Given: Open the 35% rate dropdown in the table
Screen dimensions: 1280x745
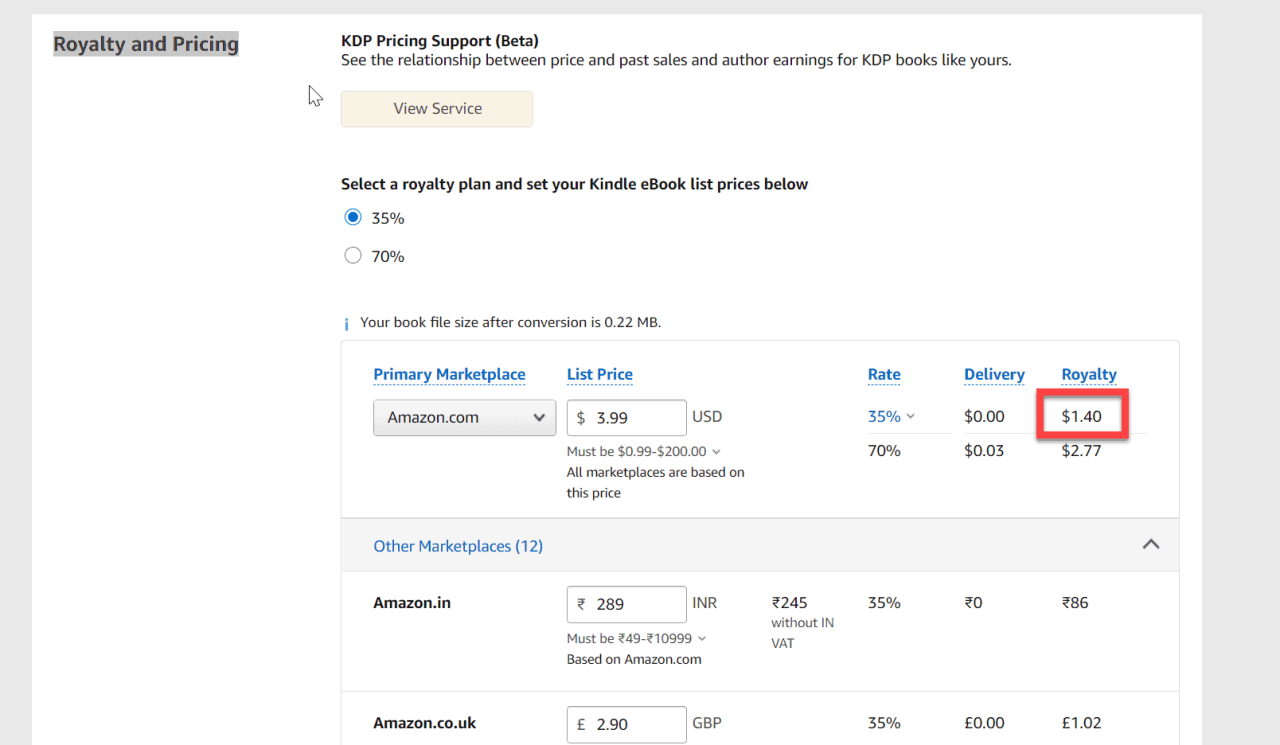Looking at the screenshot, I should coord(890,416).
